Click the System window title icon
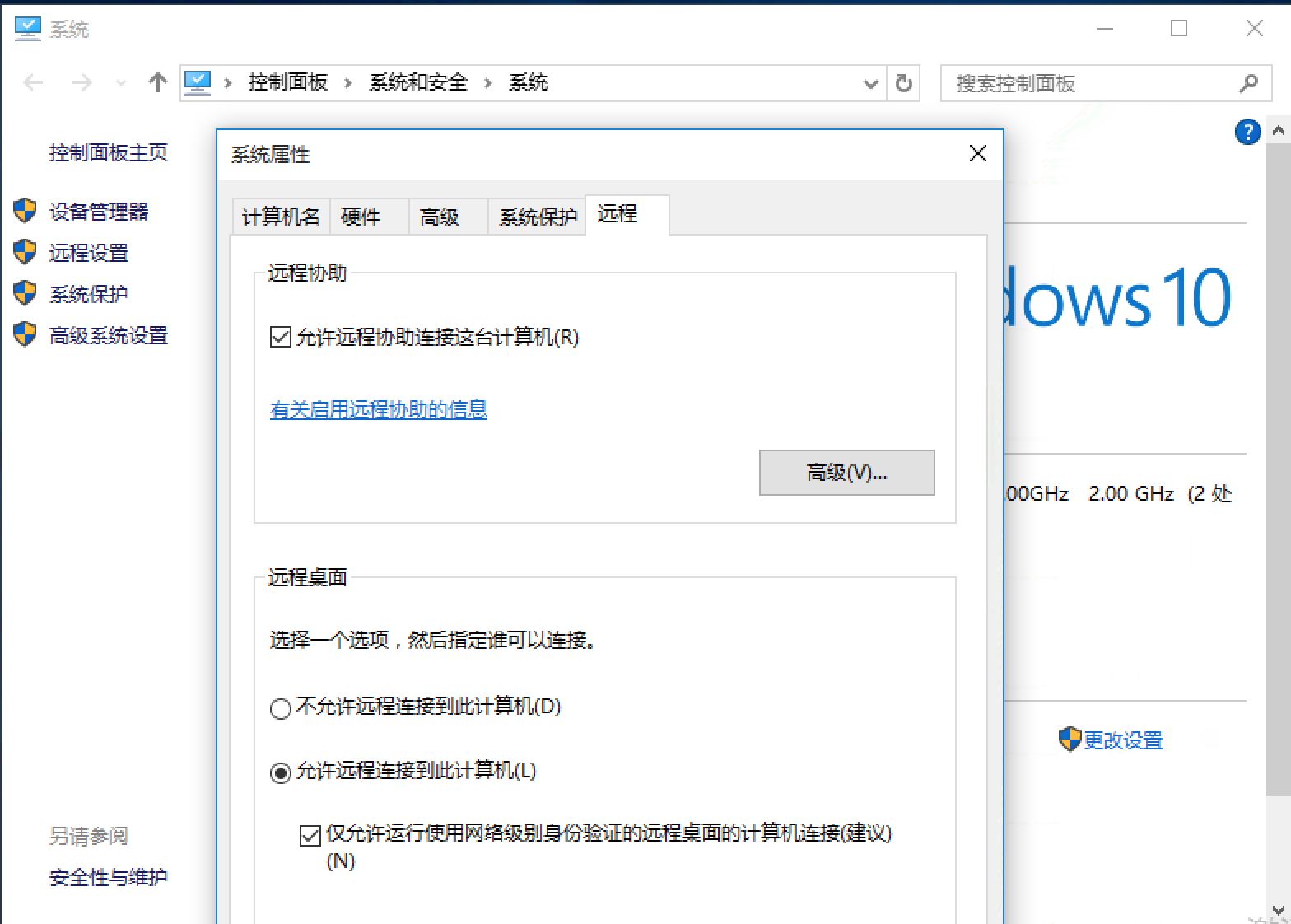 click(x=27, y=29)
